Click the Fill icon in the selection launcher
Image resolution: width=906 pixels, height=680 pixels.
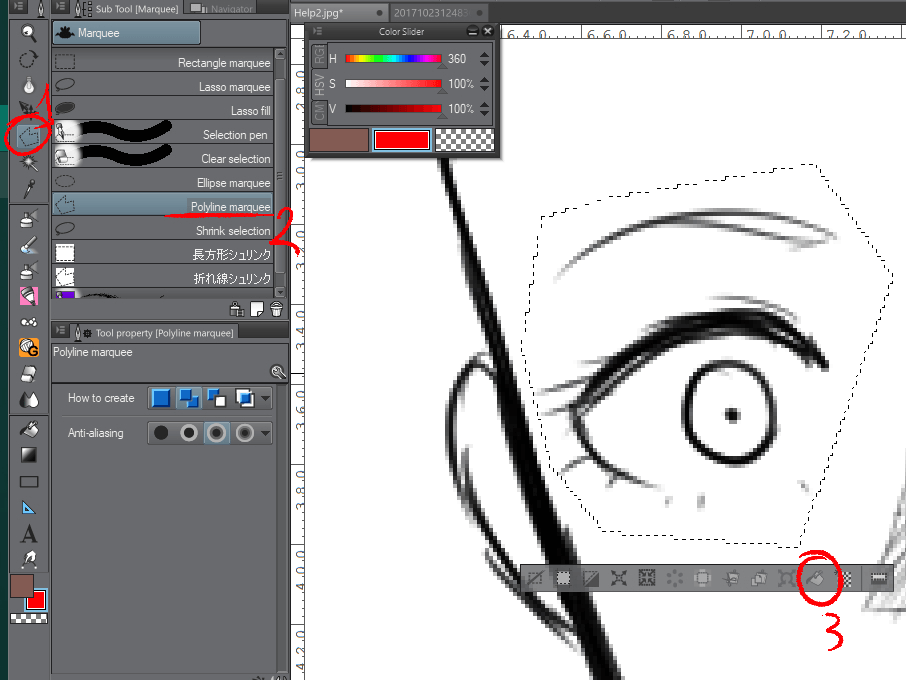(x=815, y=578)
